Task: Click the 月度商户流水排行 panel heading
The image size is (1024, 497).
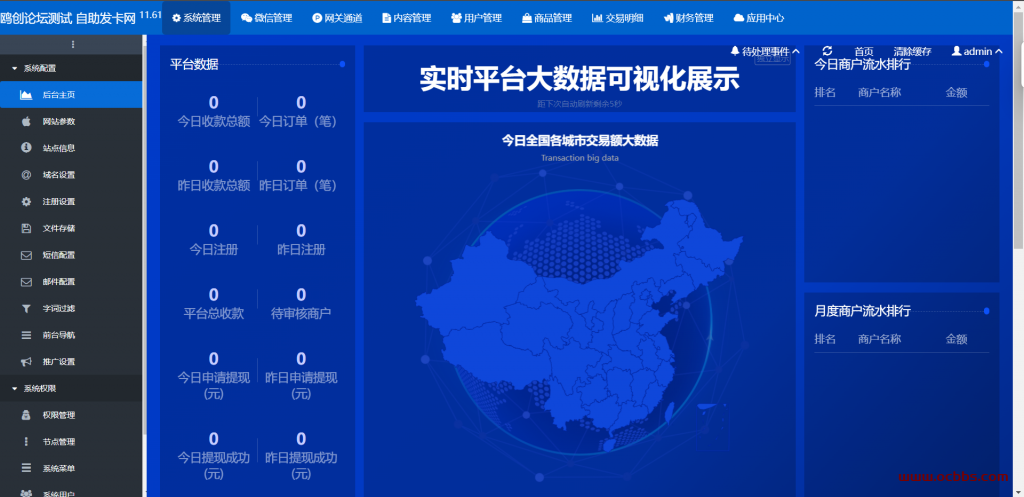Action: tap(862, 311)
